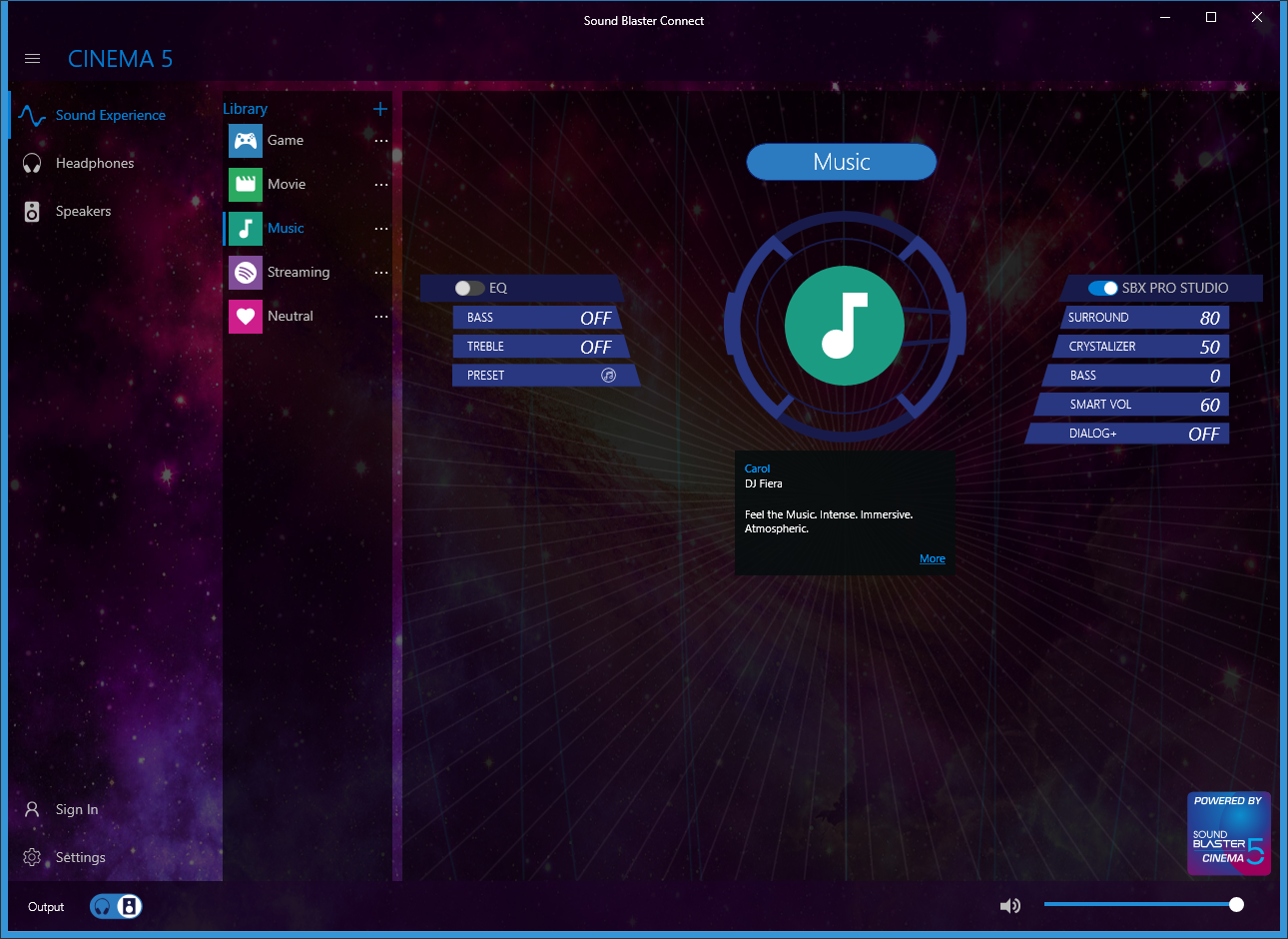Viewport: 1288px width, 939px height.
Task: Click the Library heading
Action: pos(245,109)
